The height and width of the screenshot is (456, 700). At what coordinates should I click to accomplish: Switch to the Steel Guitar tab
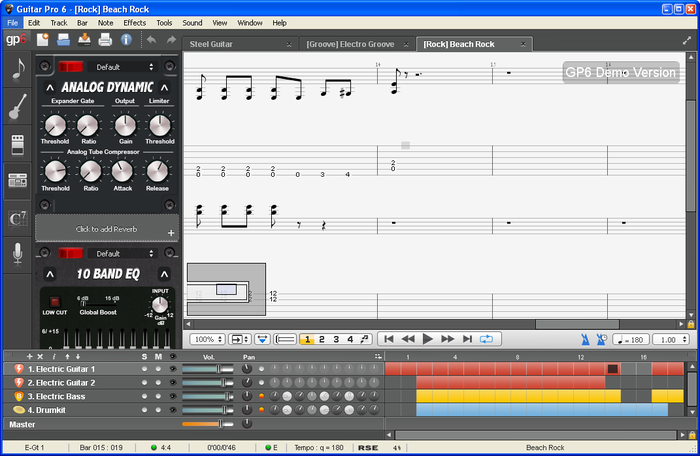pyautogui.click(x=239, y=44)
